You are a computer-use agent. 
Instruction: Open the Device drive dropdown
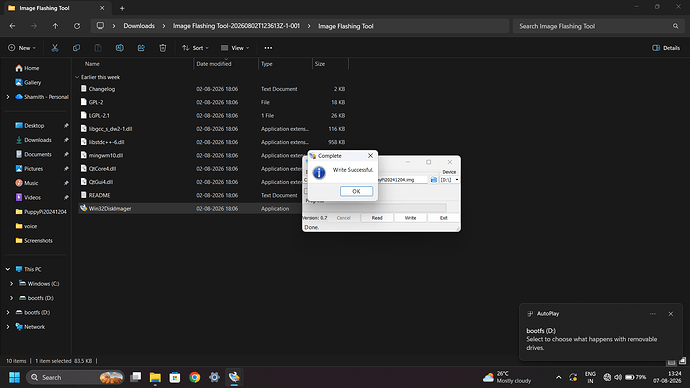coord(449,180)
